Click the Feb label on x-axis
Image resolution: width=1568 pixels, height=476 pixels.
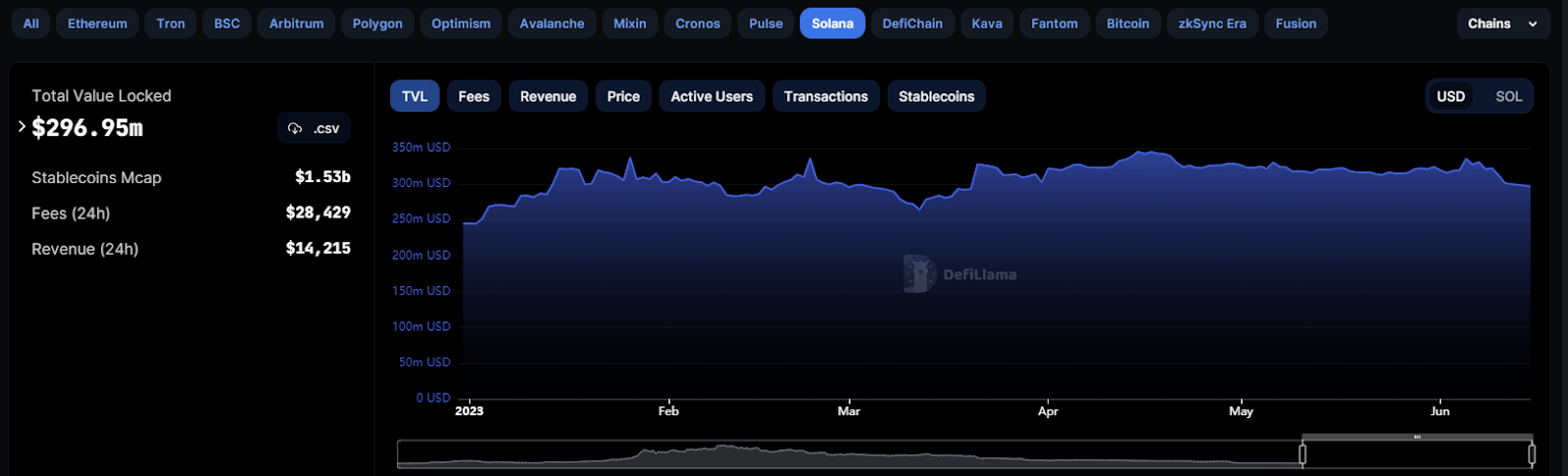pyautogui.click(x=668, y=411)
